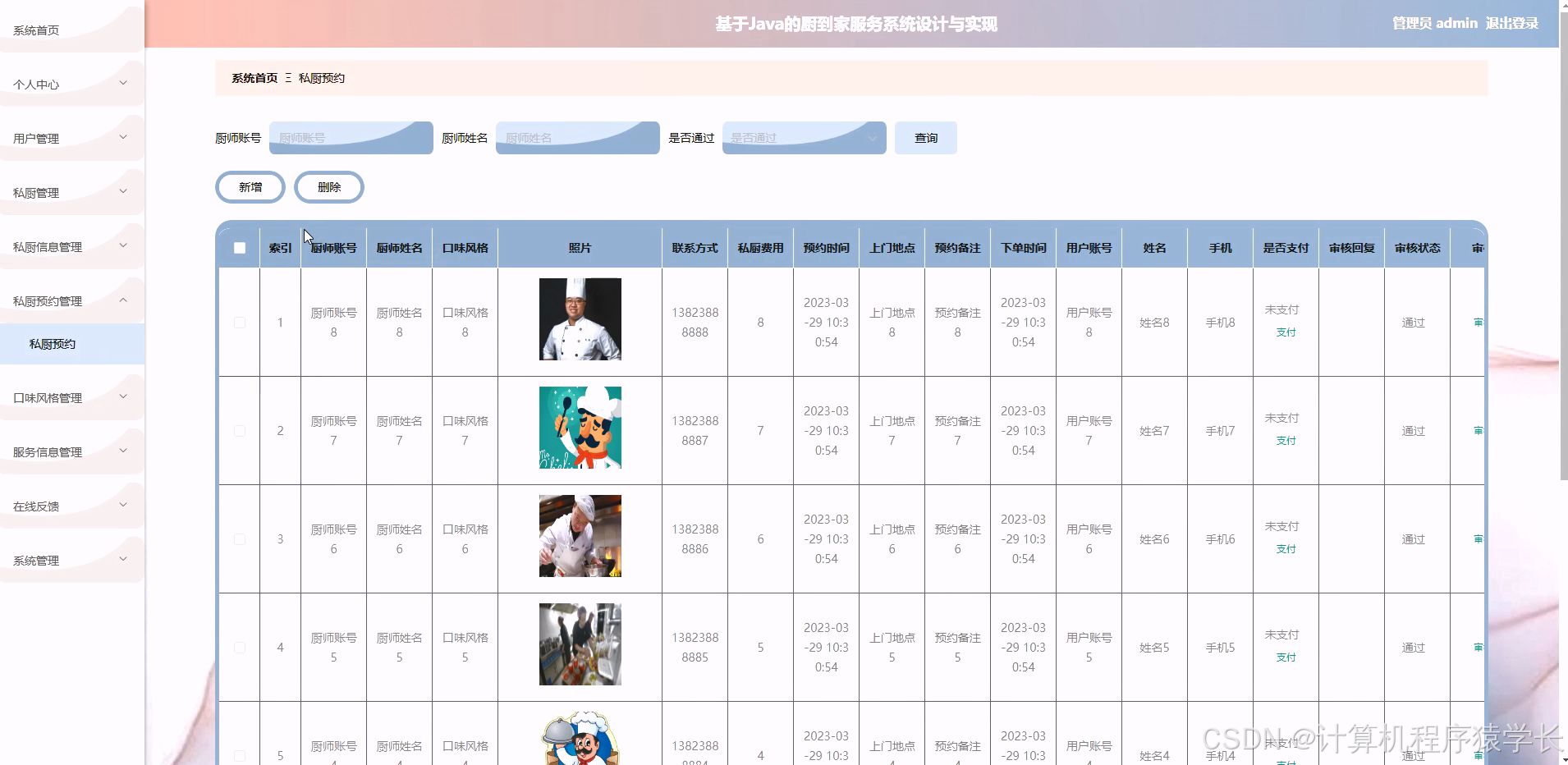Check the checkbox for row index 4
This screenshot has height=765, width=1568.
240,648
